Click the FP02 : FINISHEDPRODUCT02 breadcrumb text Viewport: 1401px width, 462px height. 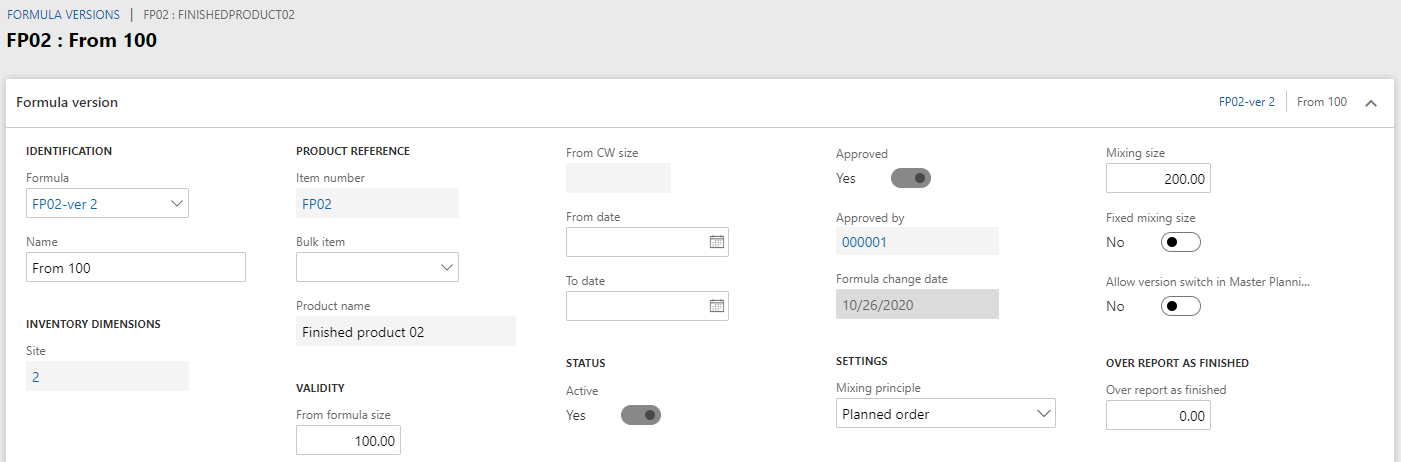point(219,15)
